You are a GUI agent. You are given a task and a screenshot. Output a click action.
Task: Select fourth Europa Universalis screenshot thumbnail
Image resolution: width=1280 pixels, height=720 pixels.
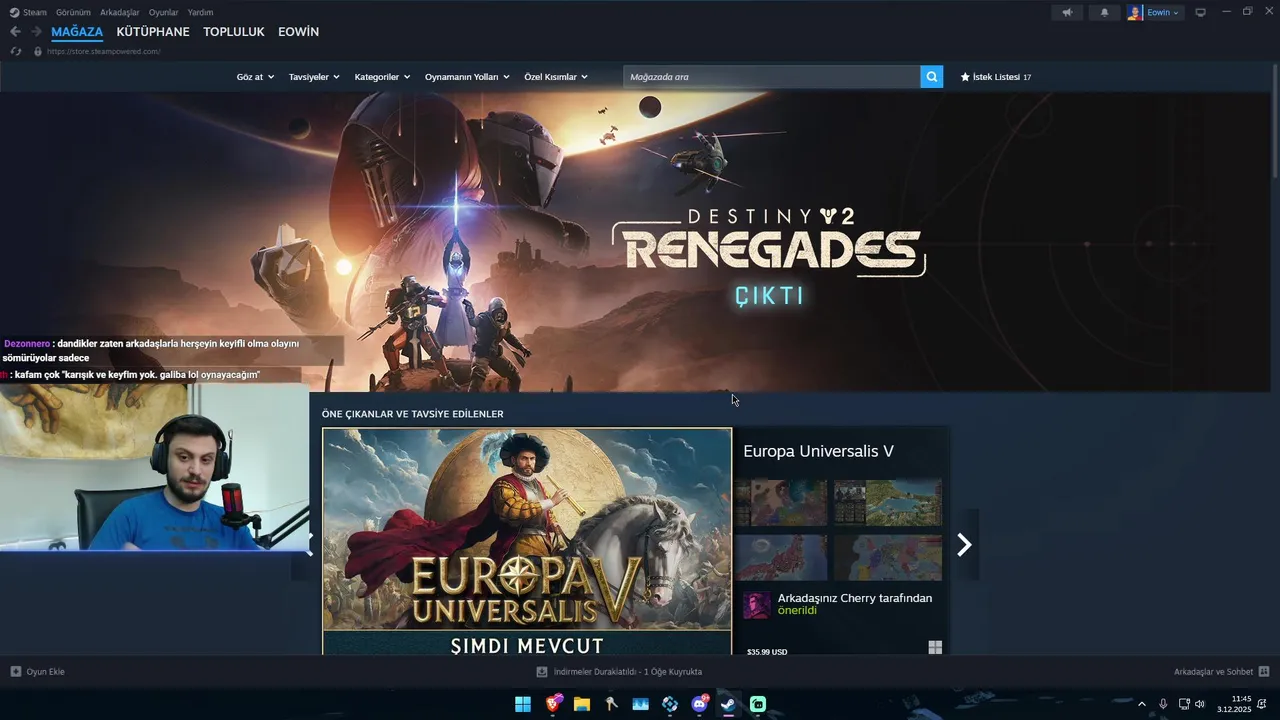(x=888, y=557)
